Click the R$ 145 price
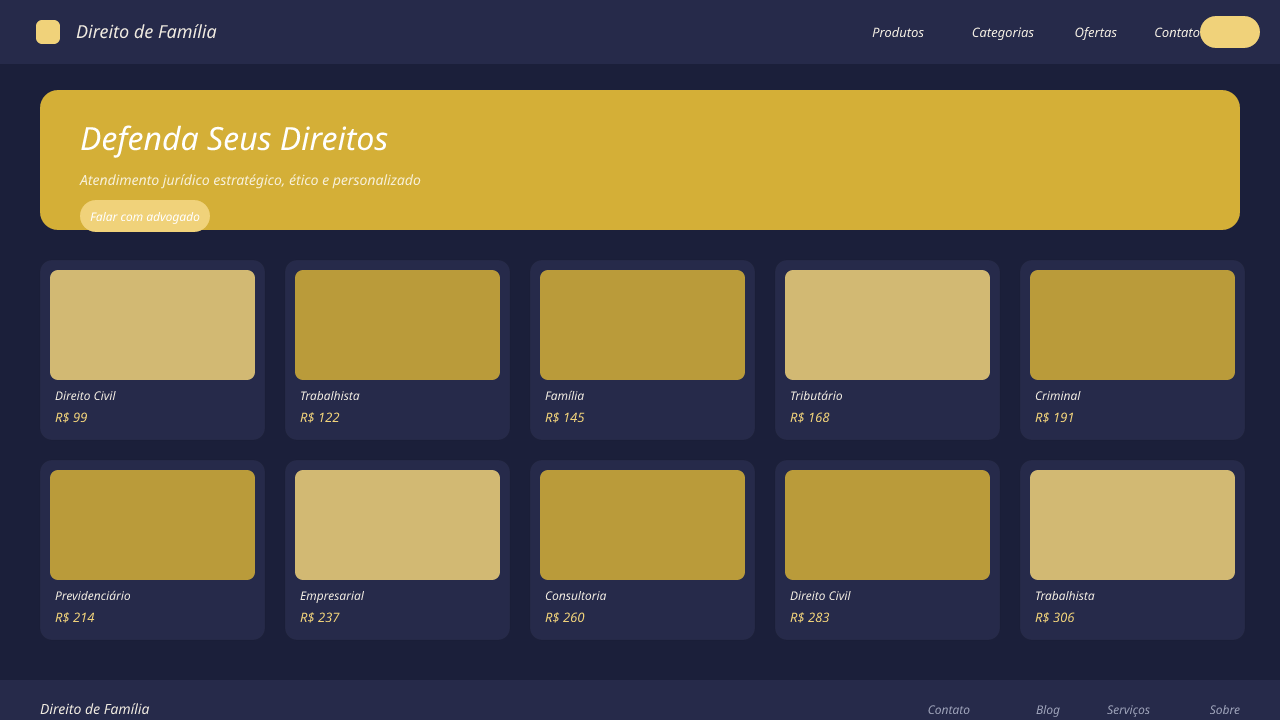1280x720 pixels. pos(565,418)
